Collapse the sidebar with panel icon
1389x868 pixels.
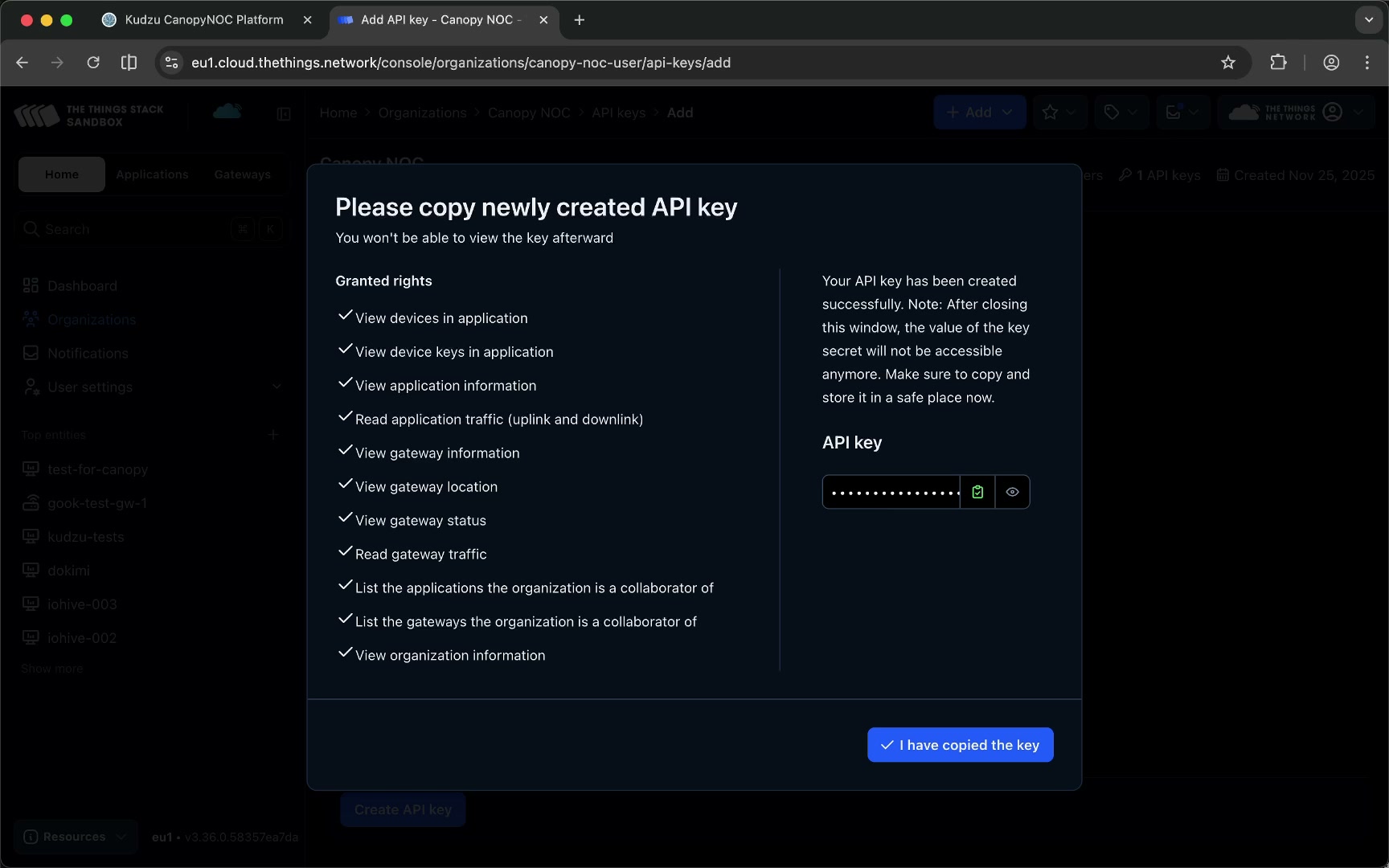(284, 114)
